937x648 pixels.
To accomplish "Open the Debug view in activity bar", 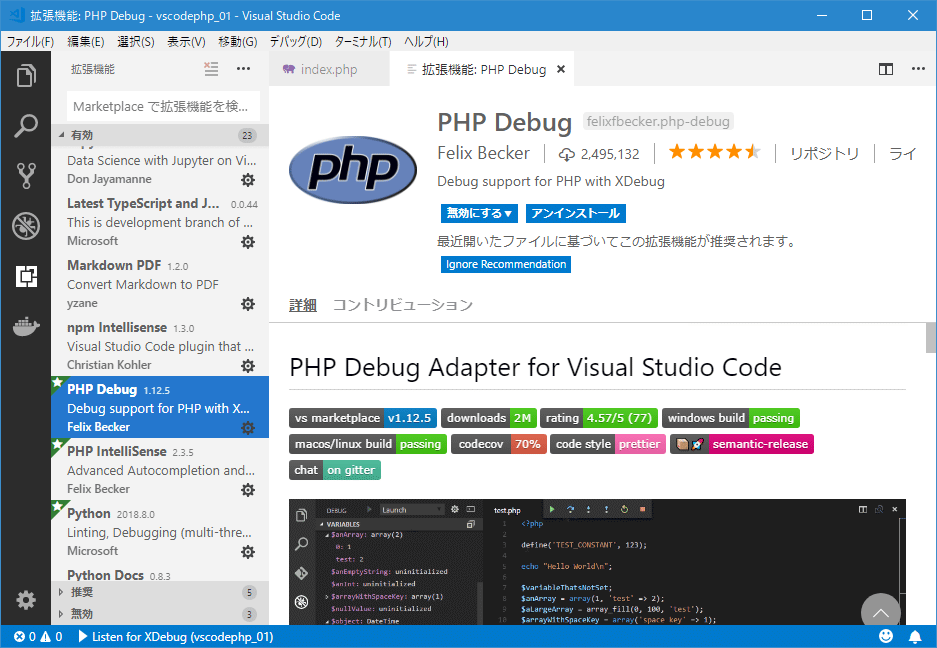I will pos(26,226).
